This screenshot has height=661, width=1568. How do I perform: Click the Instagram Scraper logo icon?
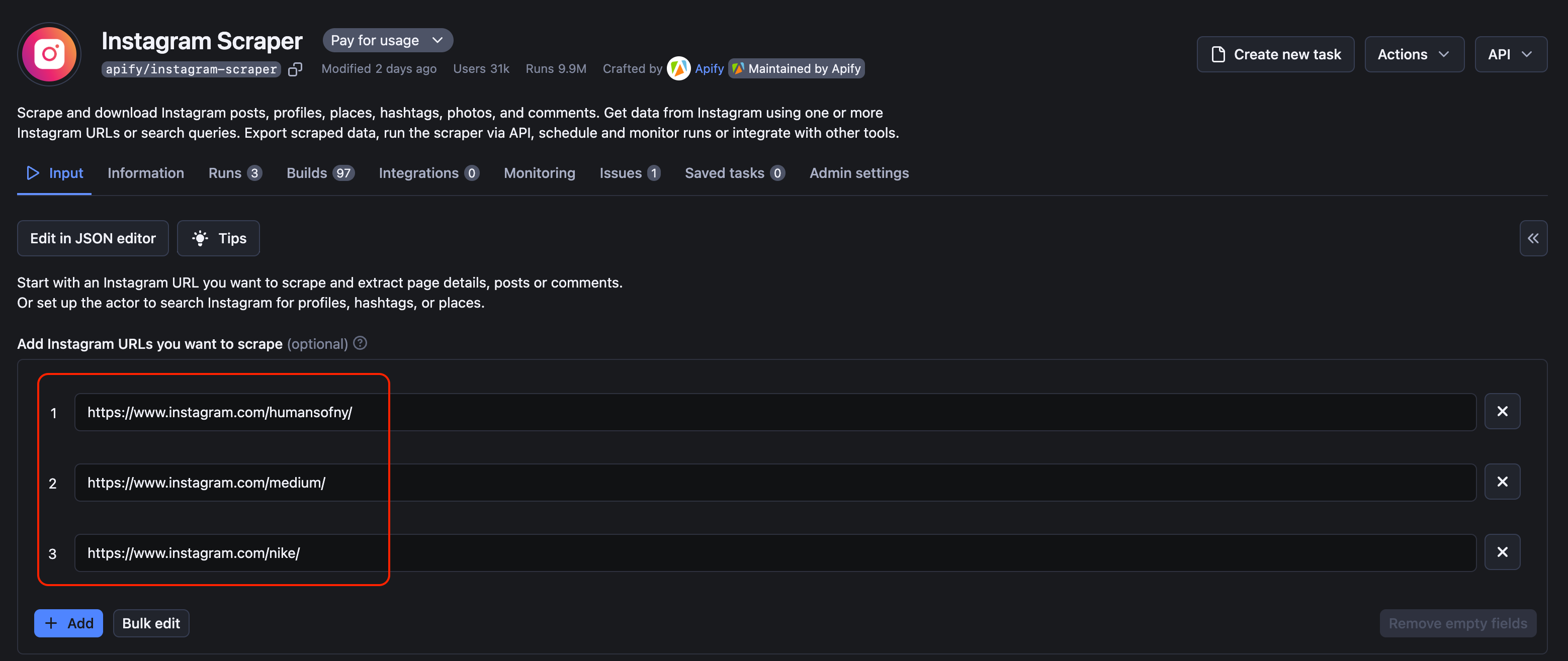pos(49,54)
